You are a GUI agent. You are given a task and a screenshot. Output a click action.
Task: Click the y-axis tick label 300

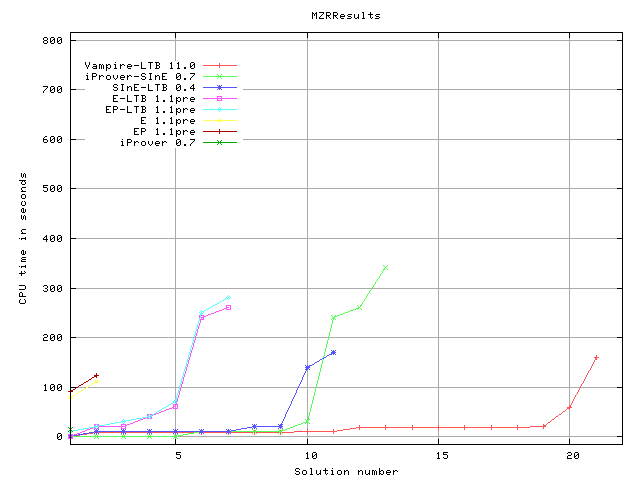click(52, 288)
